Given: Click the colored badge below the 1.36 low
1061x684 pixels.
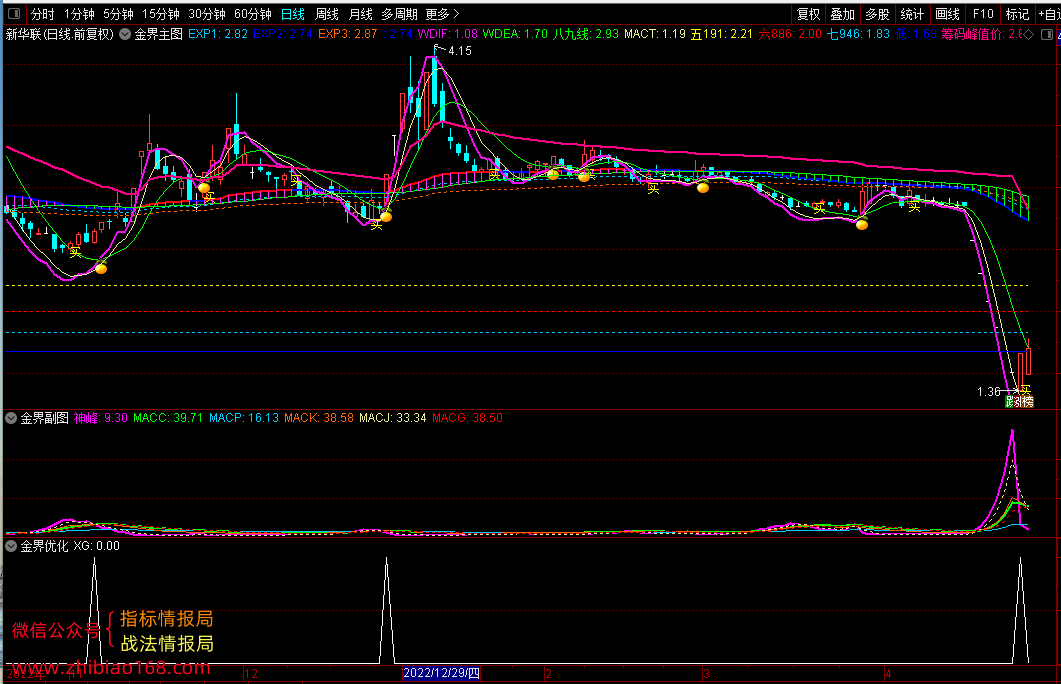Looking at the screenshot, I should pos(1019,402).
